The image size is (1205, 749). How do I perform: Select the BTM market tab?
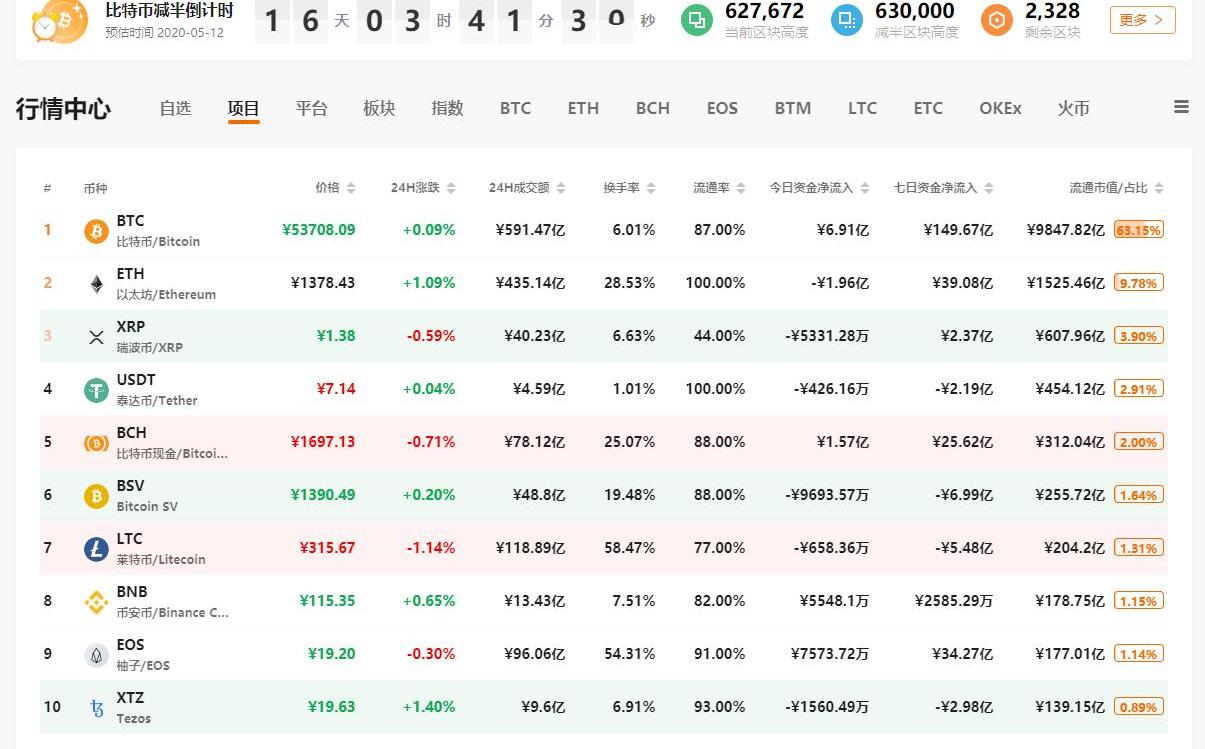(x=793, y=108)
